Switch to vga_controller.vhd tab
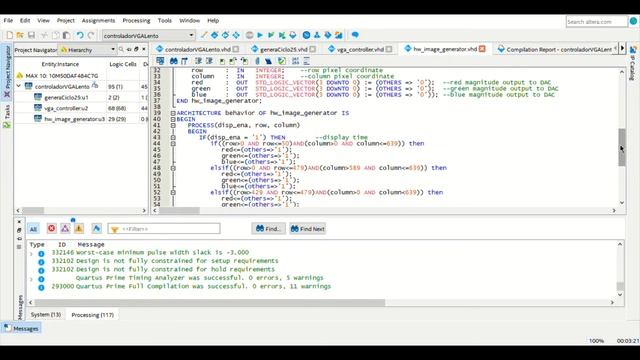The width and height of the screenshot is (640, 360). [360, 49]
